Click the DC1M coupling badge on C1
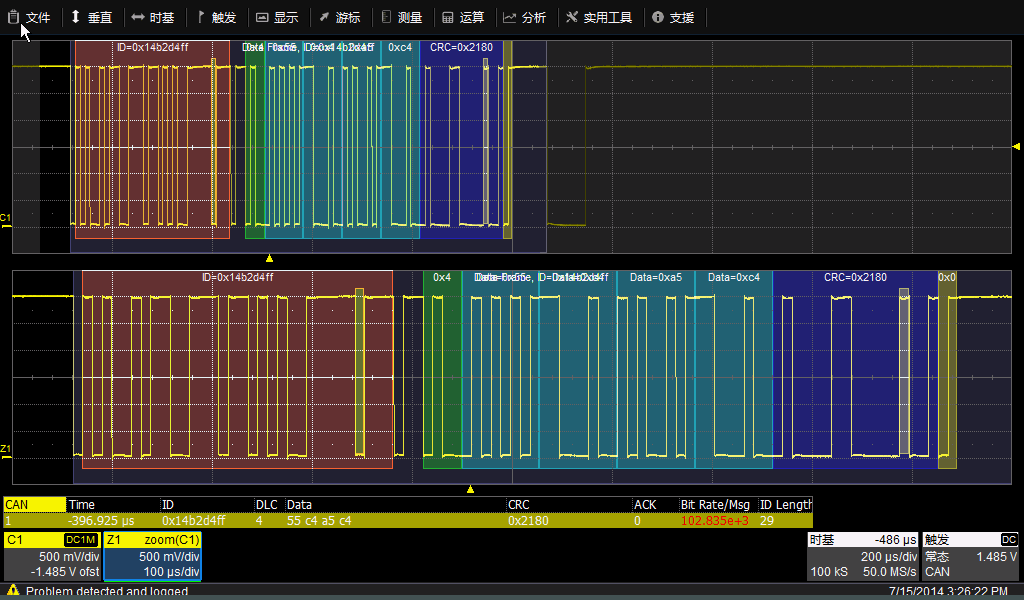The image size is (1024, 600). click(x=81, y=540)
